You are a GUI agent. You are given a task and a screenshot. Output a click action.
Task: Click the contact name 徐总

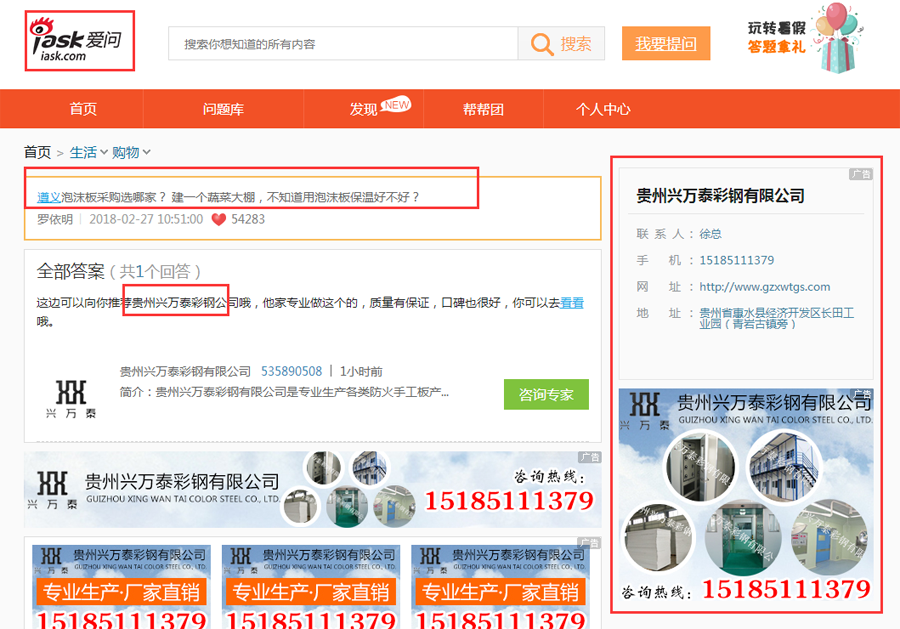point(711,234)
